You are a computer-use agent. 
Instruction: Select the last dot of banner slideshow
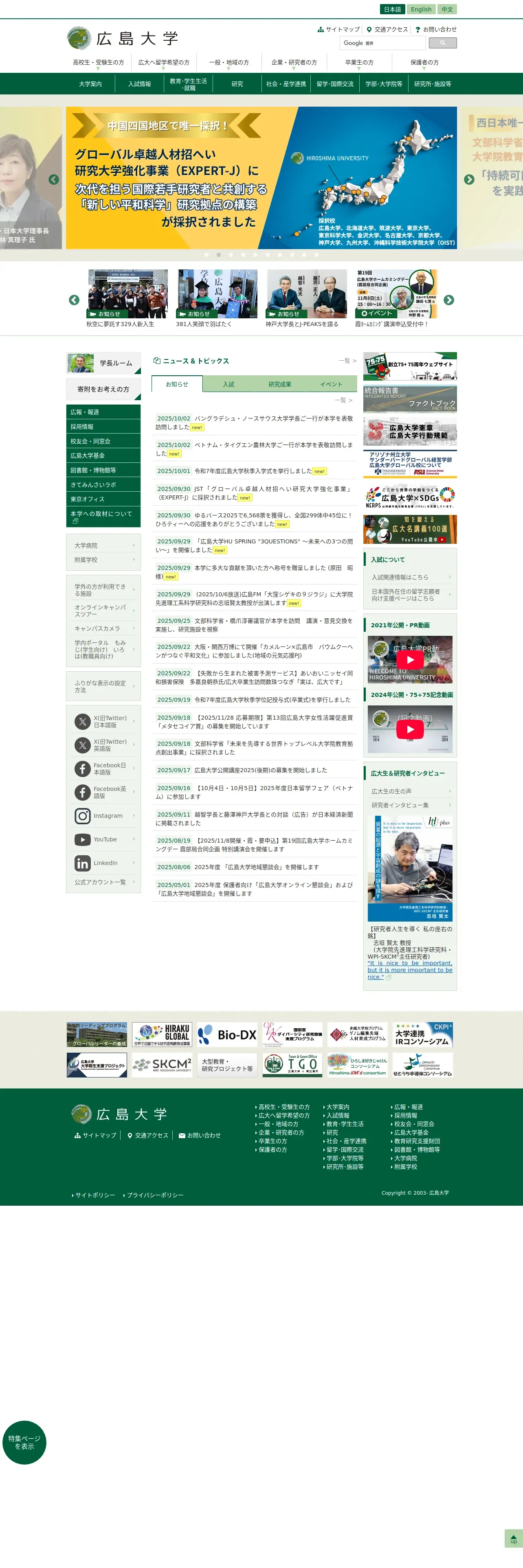click(x=316, y=255)
